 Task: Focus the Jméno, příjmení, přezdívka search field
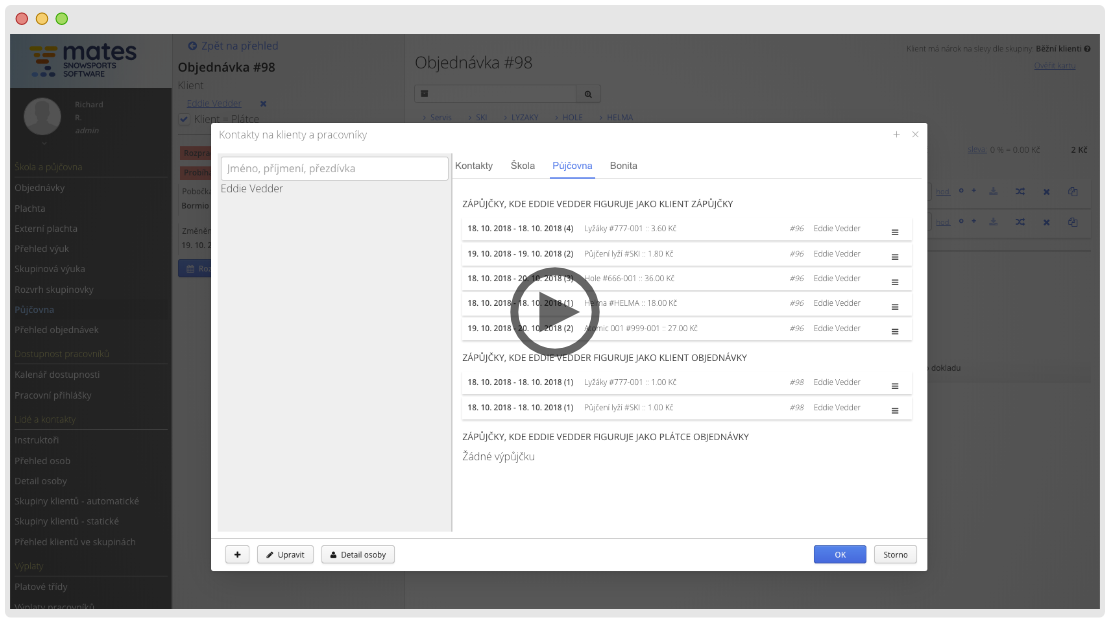click(334, 169)
